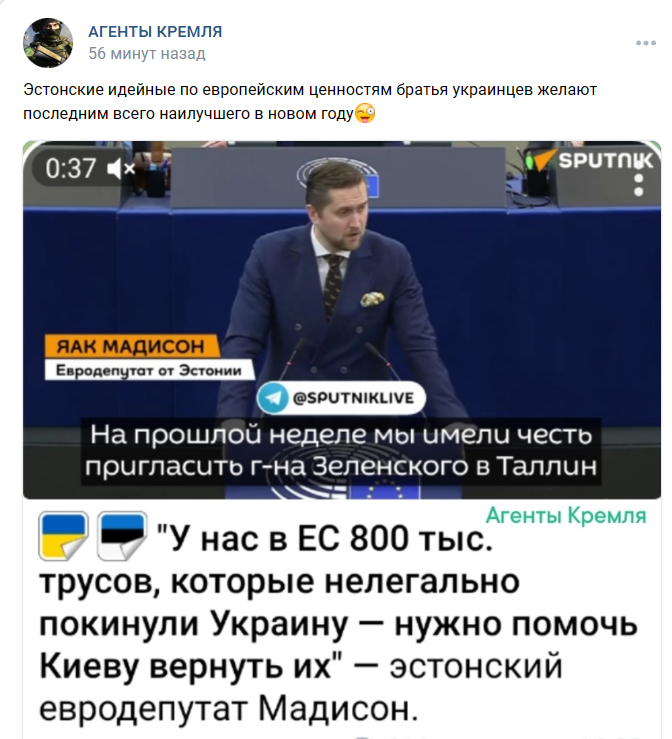
Task: Click the @SPUTNIKLIVE handle text
Action: (353, 398)
